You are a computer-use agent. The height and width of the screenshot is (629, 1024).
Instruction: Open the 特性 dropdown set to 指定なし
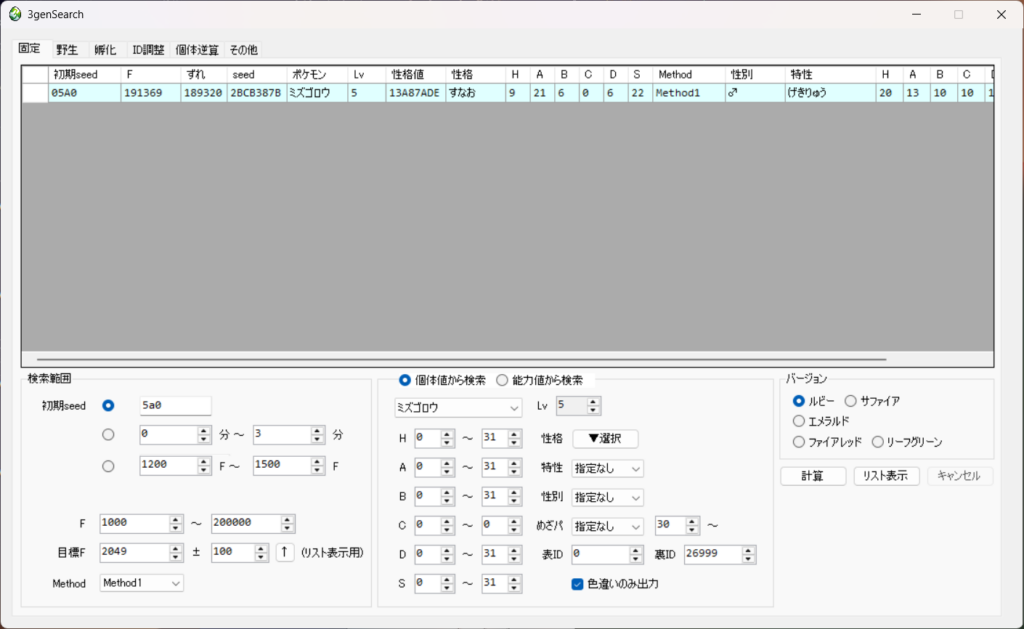[x=606, y=468]
